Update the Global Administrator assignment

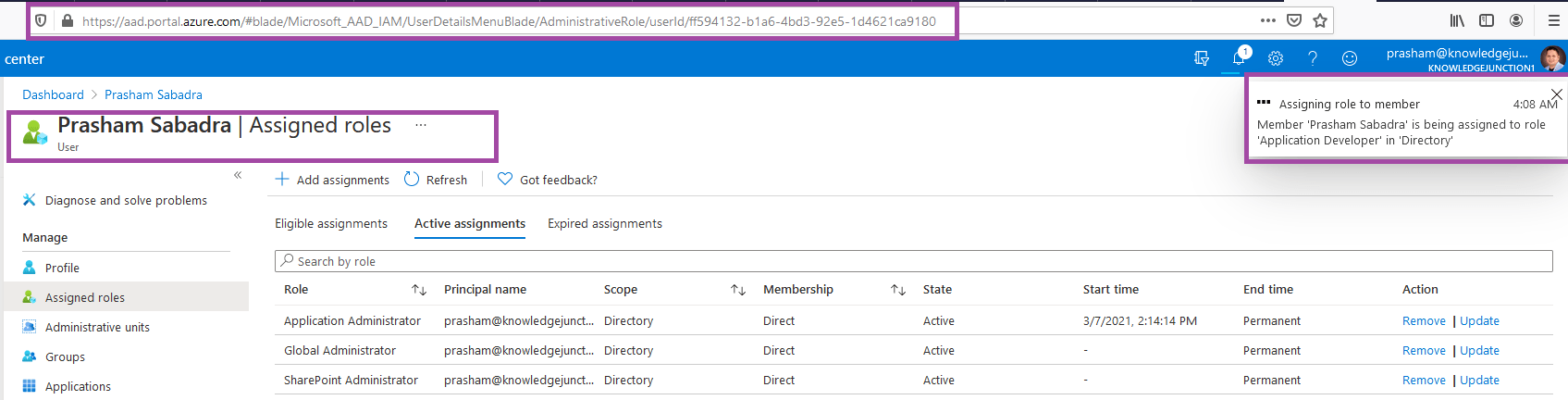[1479, 351]
